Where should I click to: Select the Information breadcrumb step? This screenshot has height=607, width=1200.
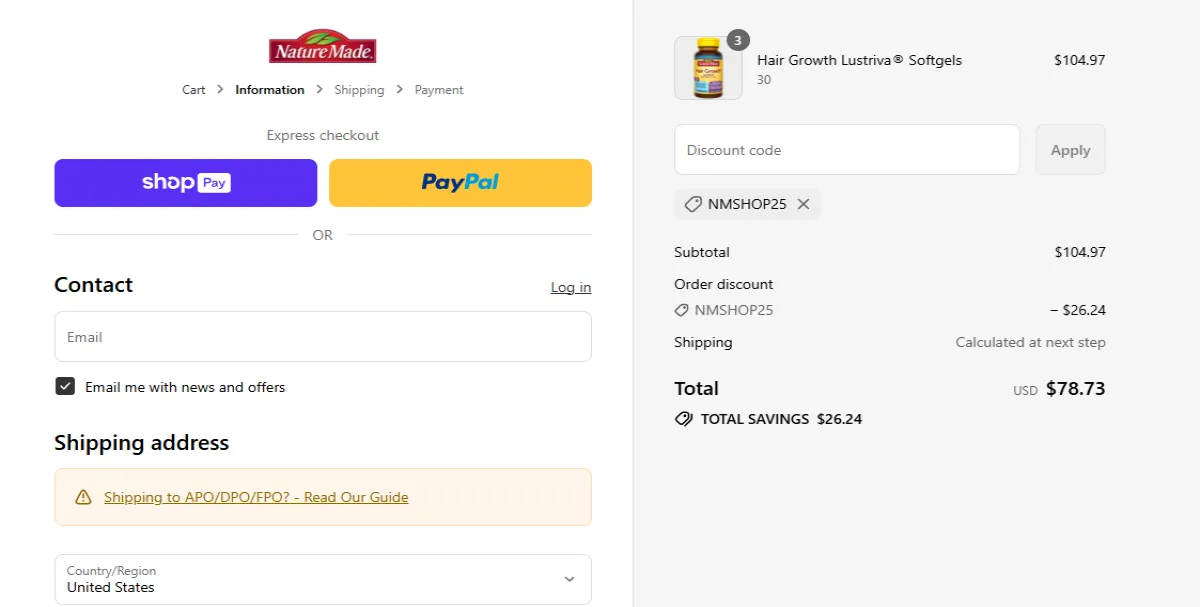click(269, 89)
